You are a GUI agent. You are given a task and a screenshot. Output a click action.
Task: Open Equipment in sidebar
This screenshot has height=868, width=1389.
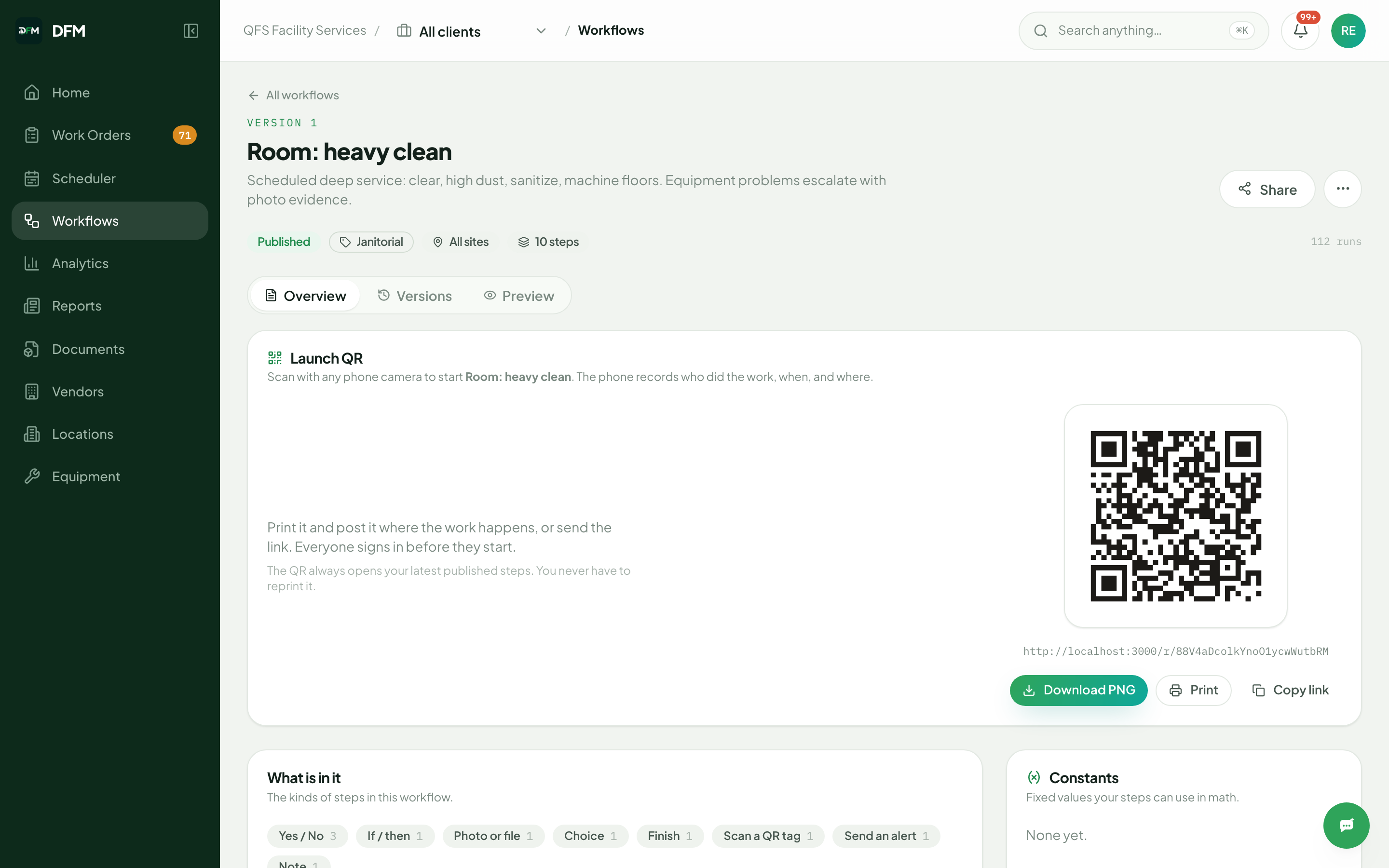point(109,476)
